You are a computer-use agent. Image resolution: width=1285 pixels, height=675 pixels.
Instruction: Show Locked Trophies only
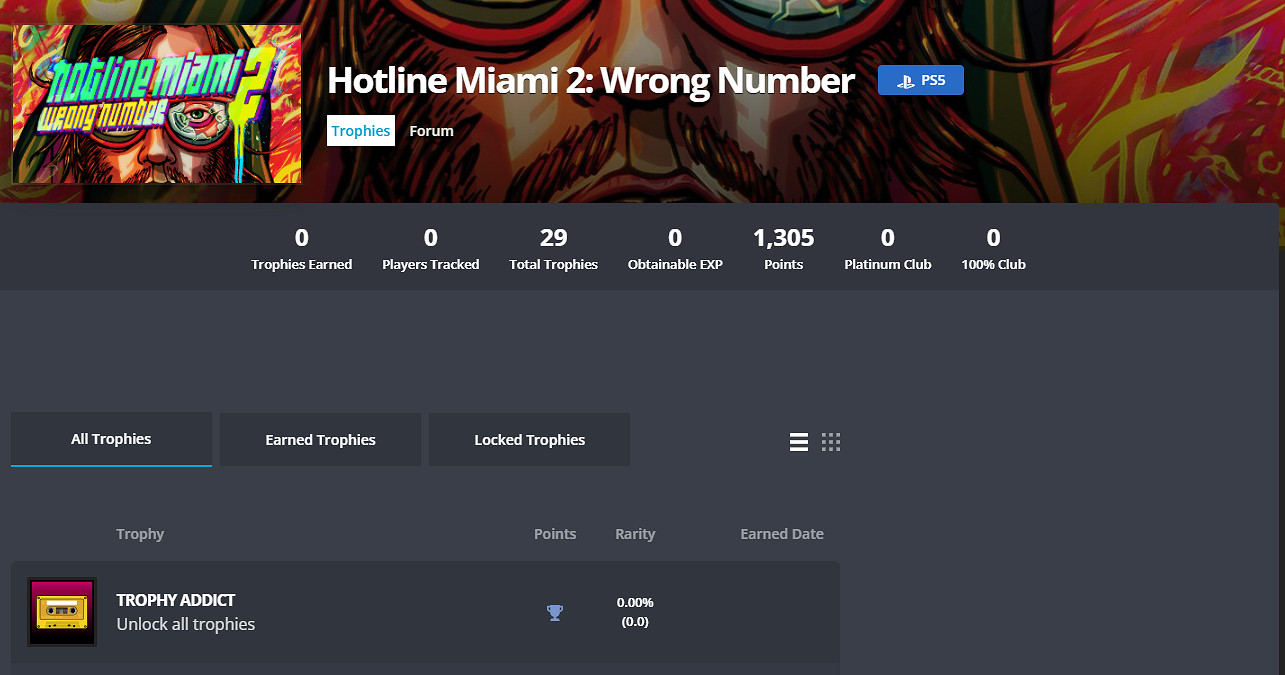pos(530,440)
